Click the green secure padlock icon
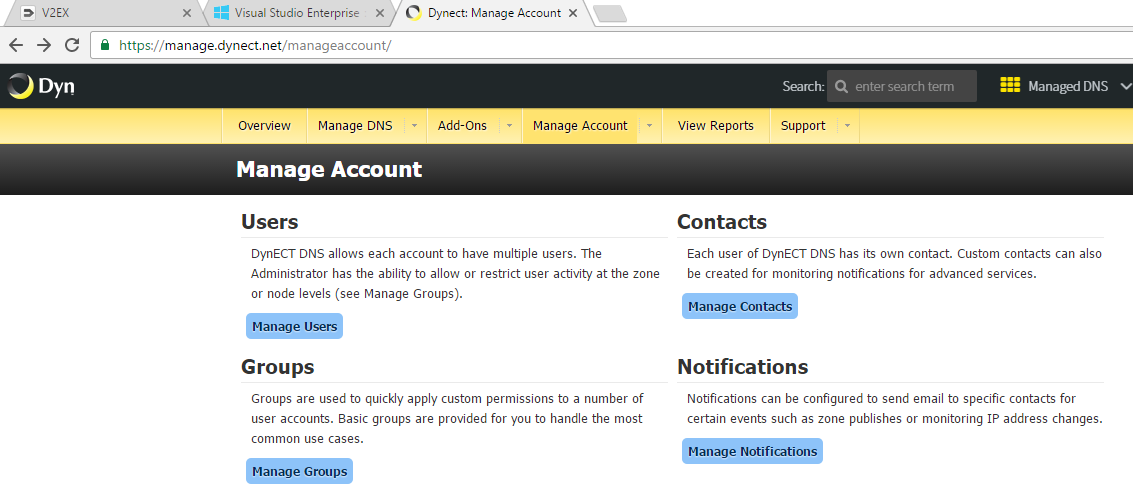This screenshot has height=498, width=1133. (x=105, y=45)
